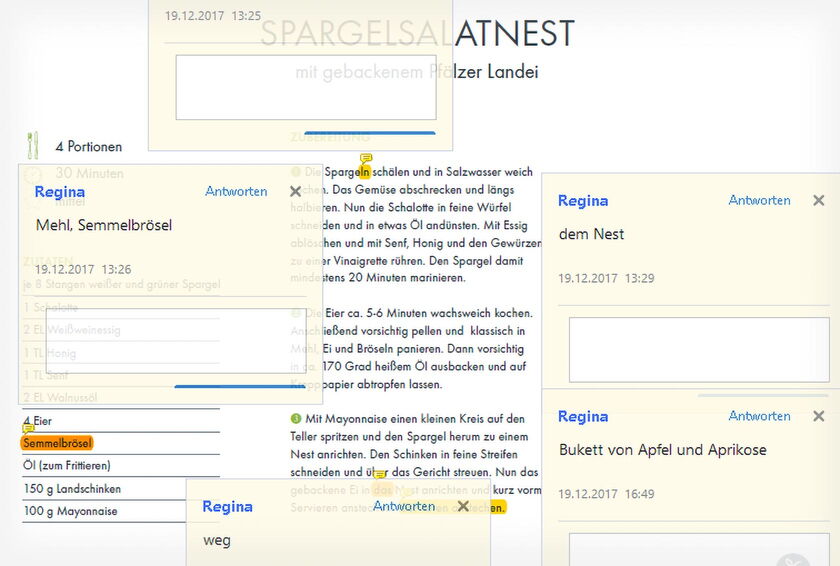The height and width of the screenshot is (566, 840).
Task: Focus reply field in top 13:25 comment
Action: tap(306, 87)
